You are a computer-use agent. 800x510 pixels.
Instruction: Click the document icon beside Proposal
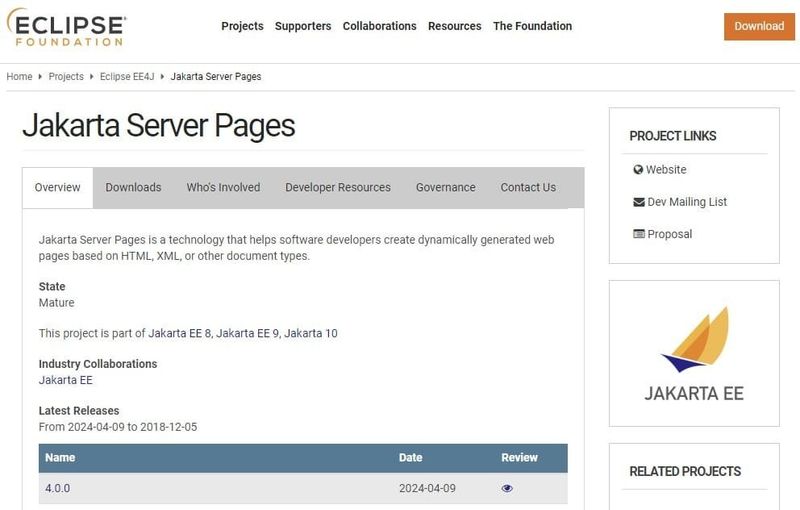(639, 234)
